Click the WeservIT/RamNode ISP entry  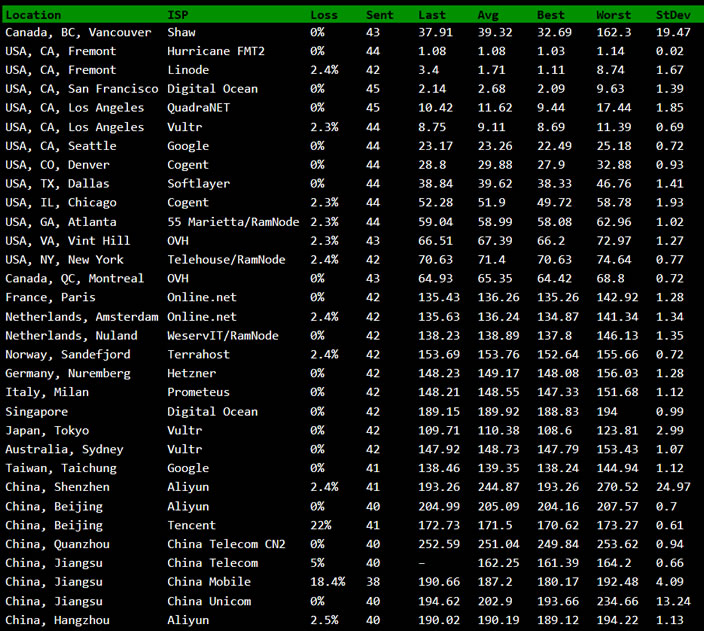223,335
